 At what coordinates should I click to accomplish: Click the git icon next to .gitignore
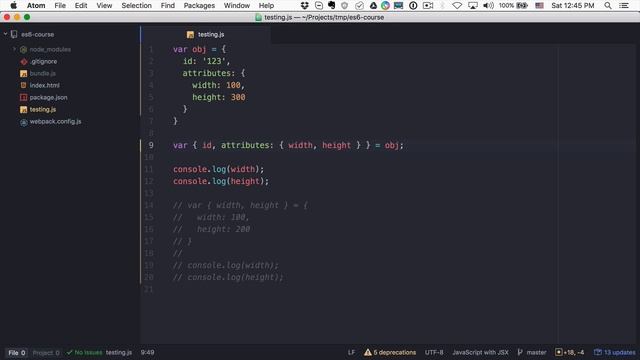tap(24, 62)
